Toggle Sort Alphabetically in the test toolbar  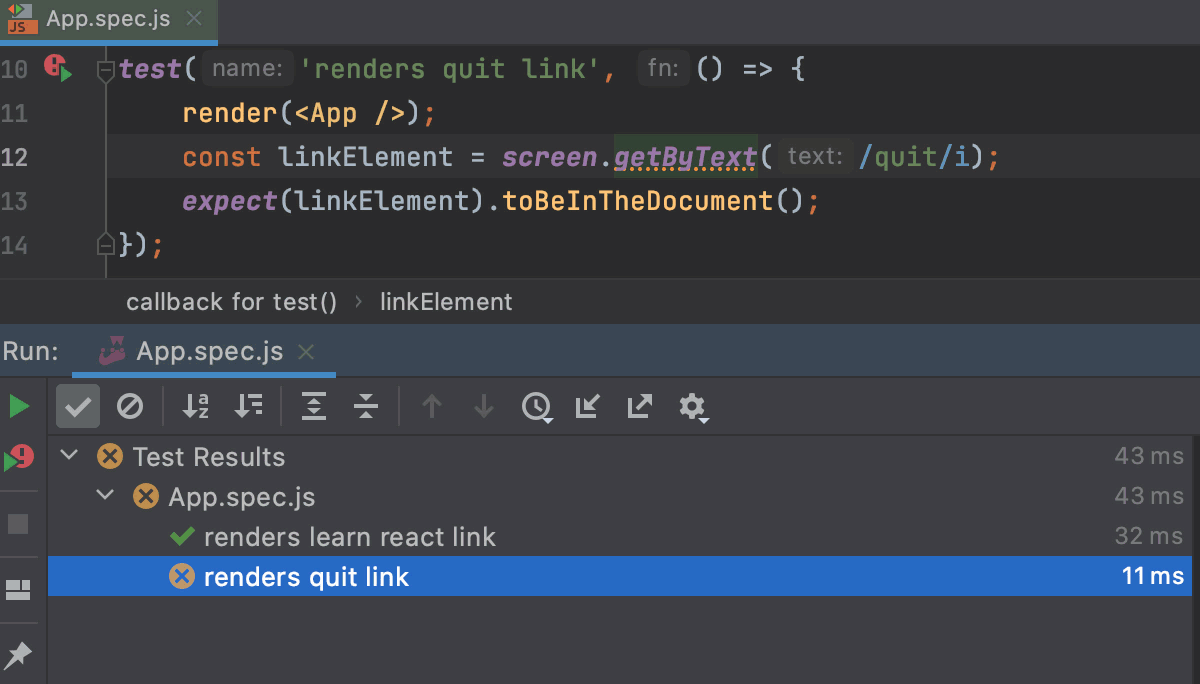[195, 406]
